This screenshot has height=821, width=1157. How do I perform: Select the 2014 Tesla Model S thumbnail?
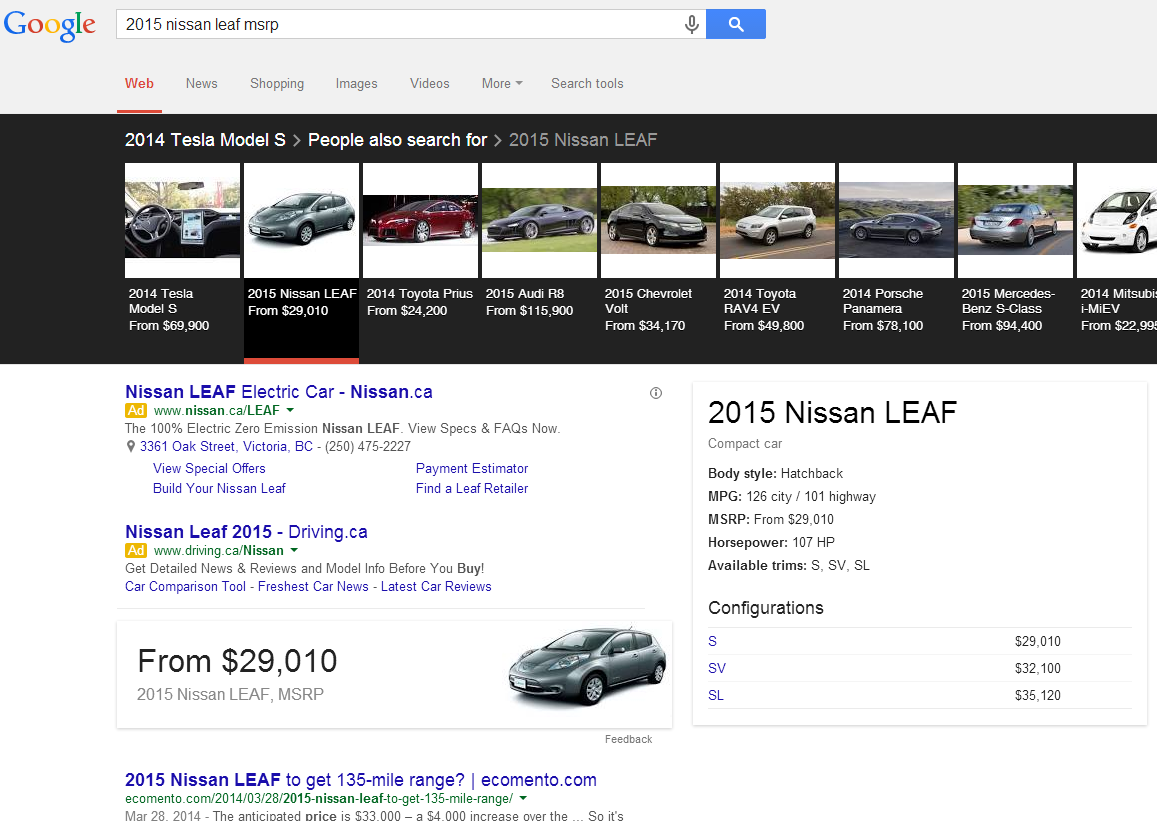pos(182,221)
